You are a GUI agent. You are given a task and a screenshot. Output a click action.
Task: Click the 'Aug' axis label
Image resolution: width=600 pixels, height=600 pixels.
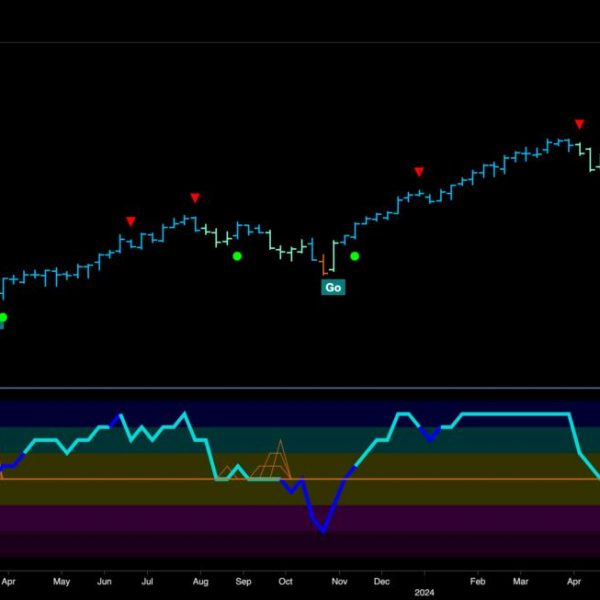click(201, 582)
